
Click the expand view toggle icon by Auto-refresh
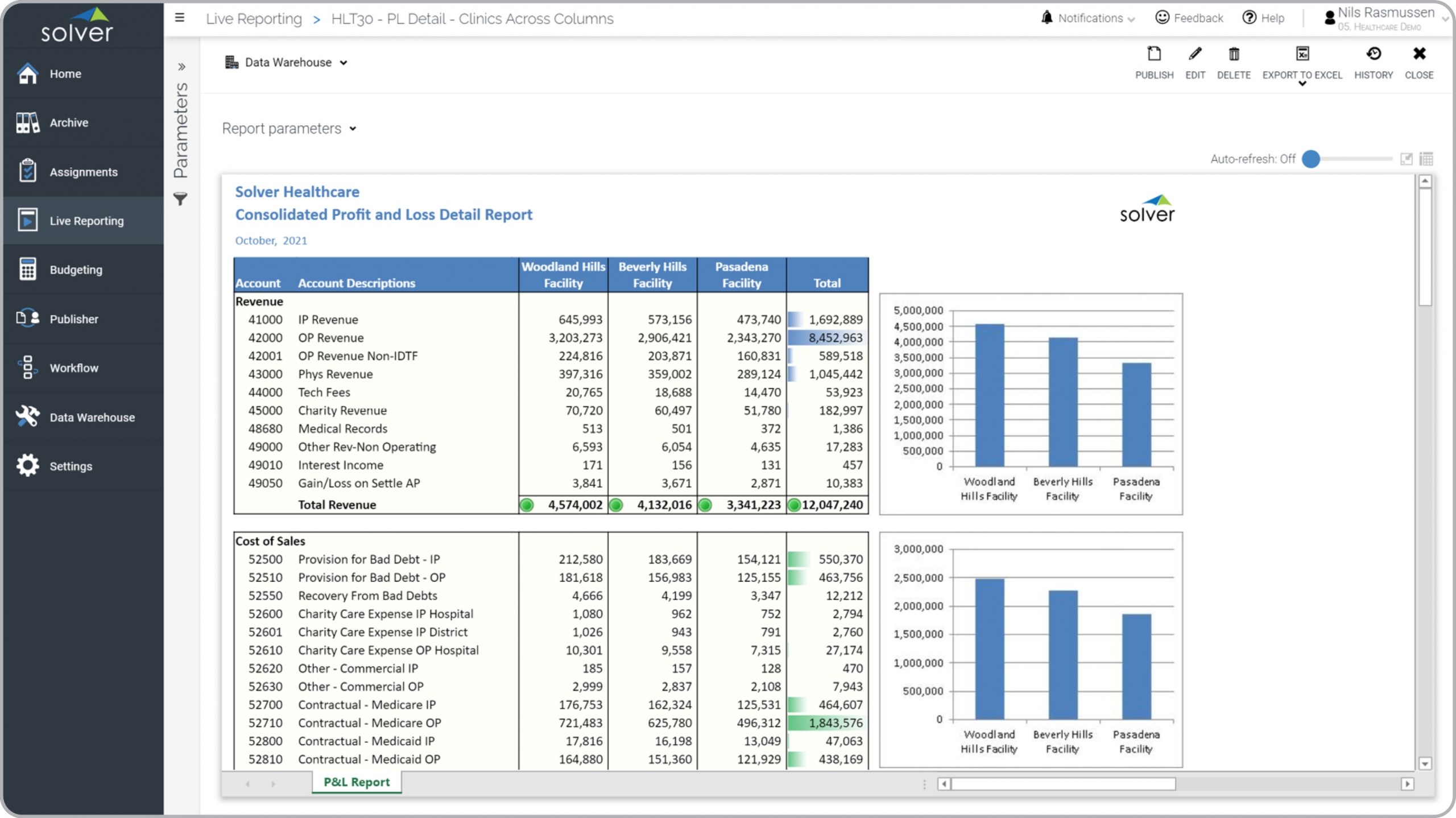click(x=1406, y=159)
